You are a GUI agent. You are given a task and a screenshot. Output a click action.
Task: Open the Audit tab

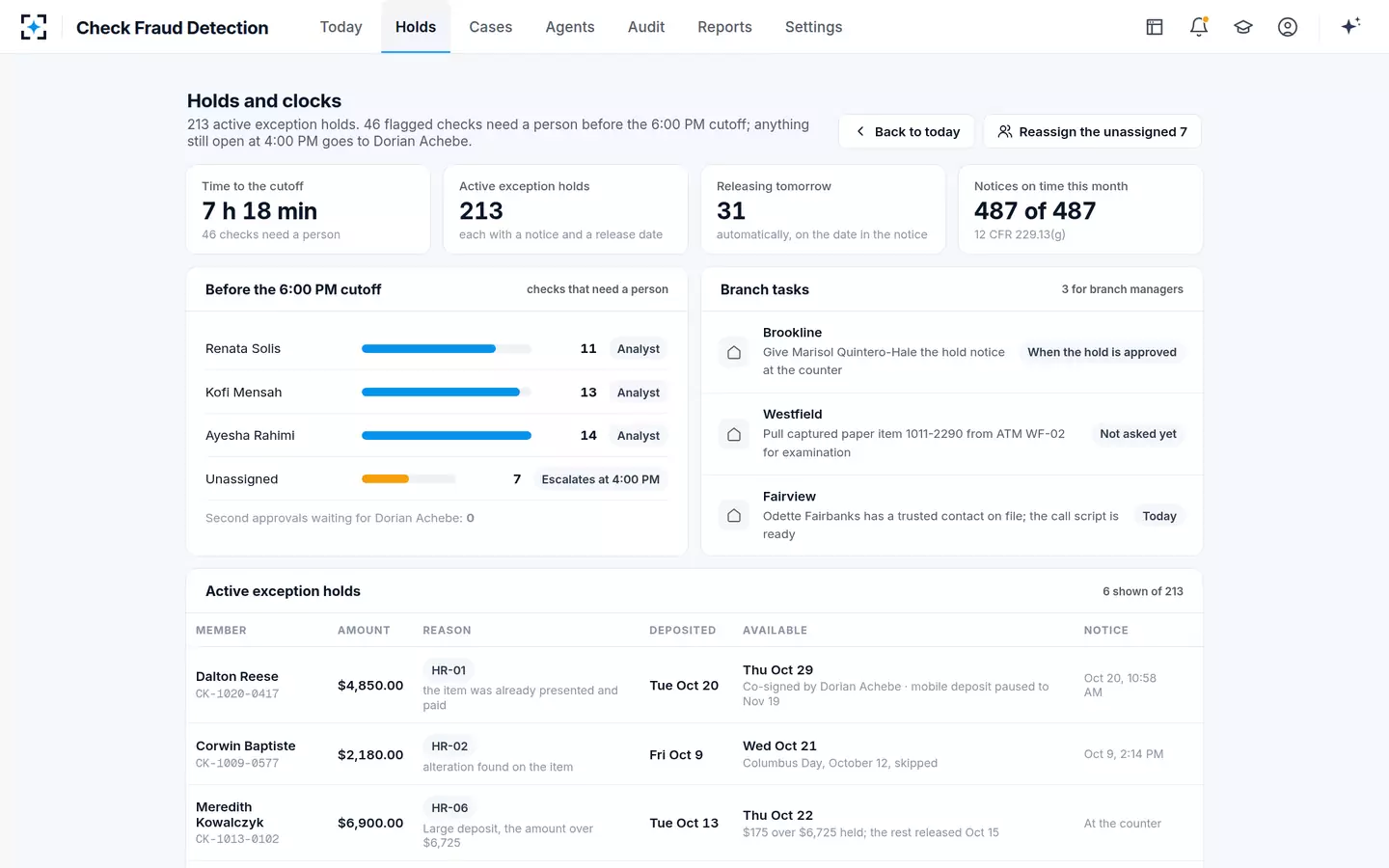[x=646, y=27]
